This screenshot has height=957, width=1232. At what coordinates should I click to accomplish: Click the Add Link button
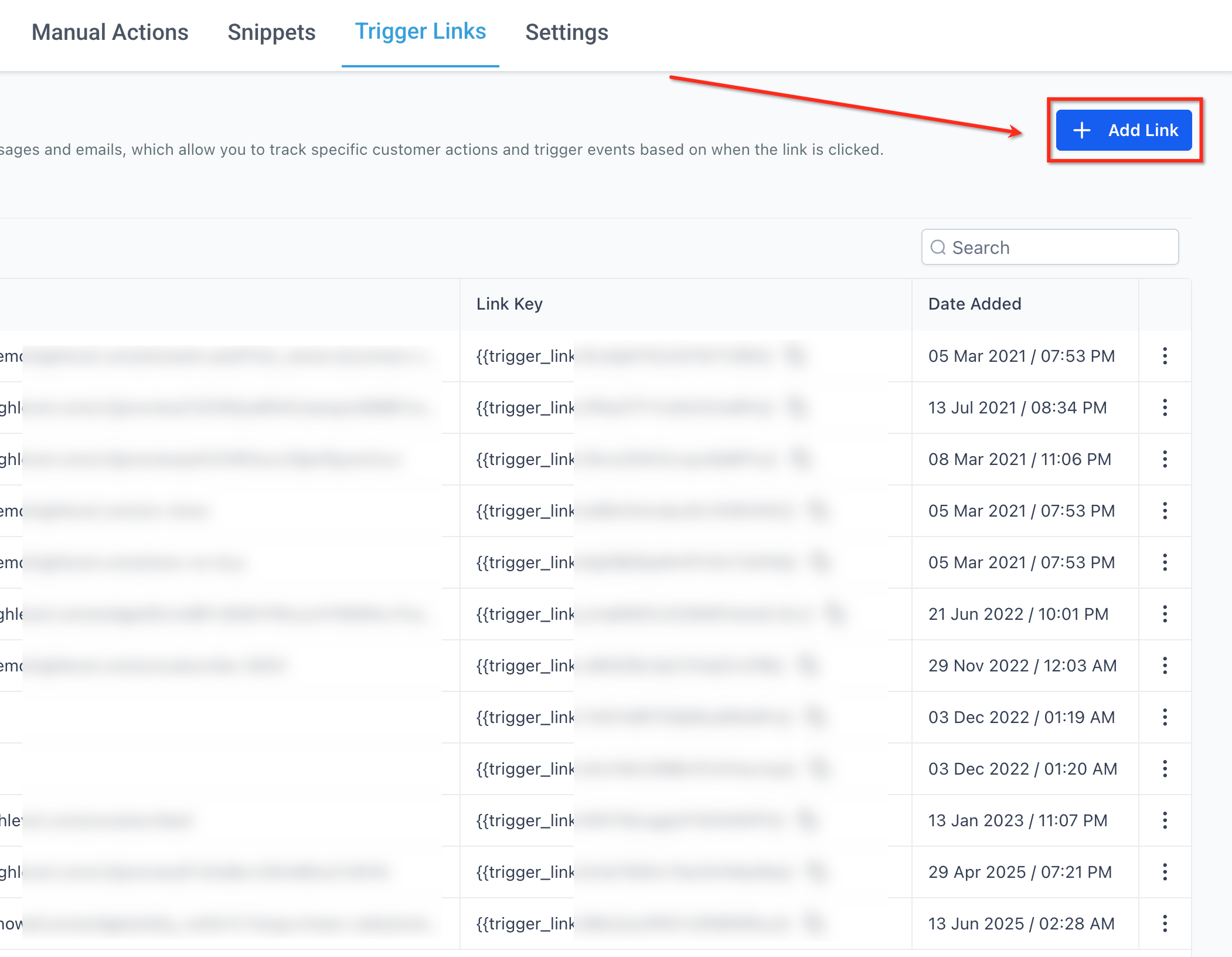(1124, 130)
